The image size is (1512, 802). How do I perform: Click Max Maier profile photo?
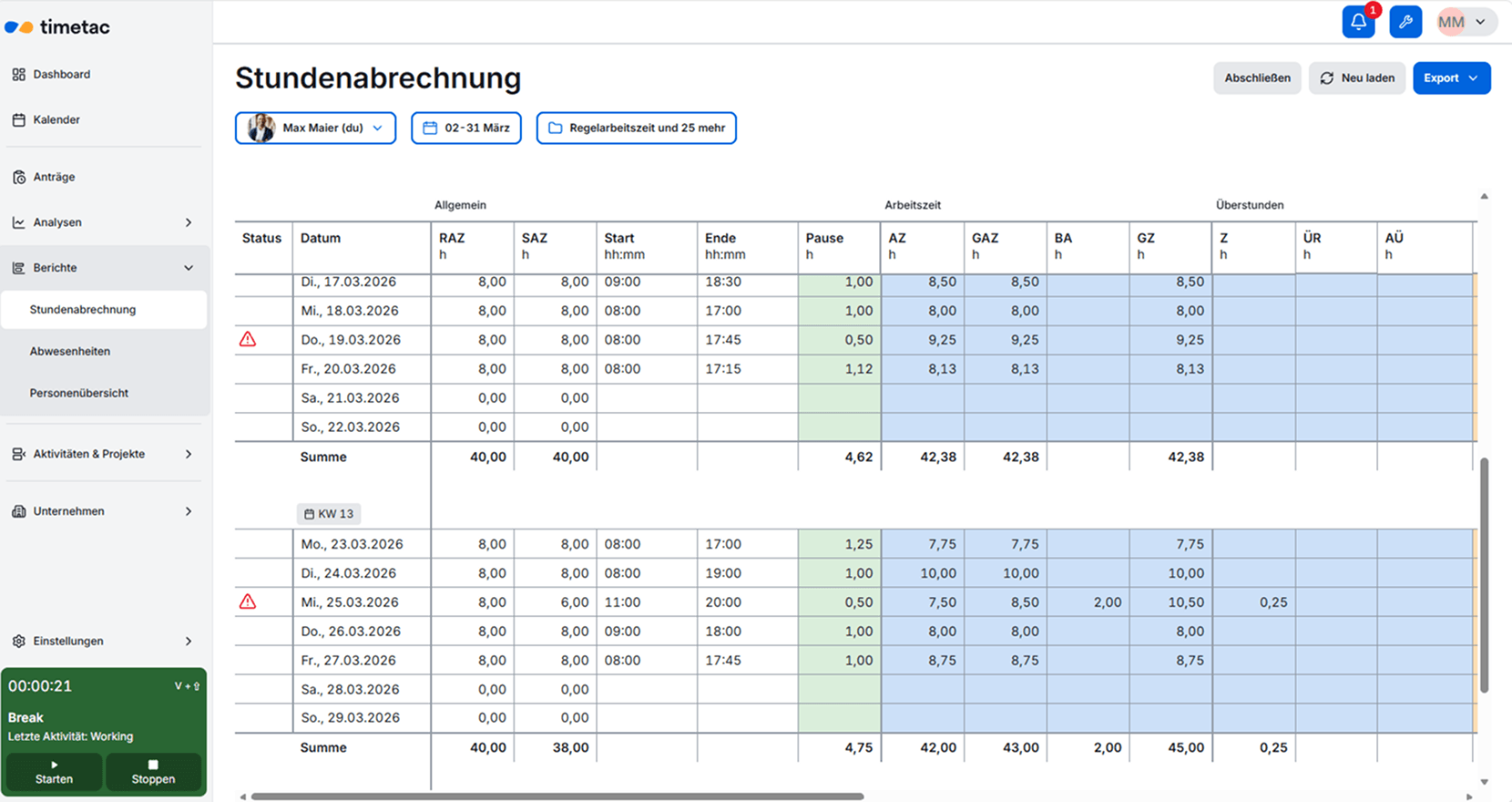pyautogui.click(x=261, y=128)
